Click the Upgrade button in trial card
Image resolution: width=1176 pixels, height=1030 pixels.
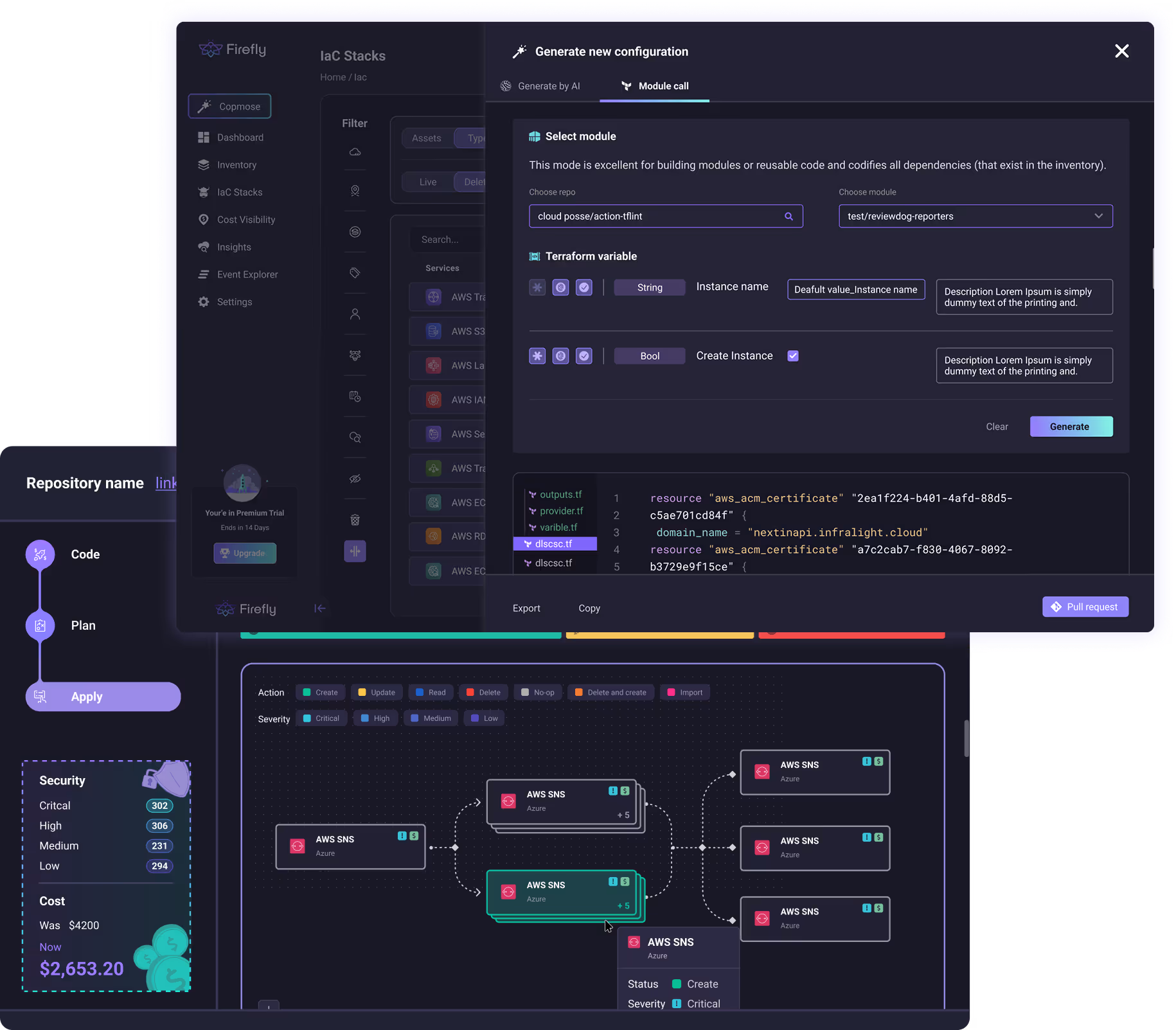coord(245,553)
